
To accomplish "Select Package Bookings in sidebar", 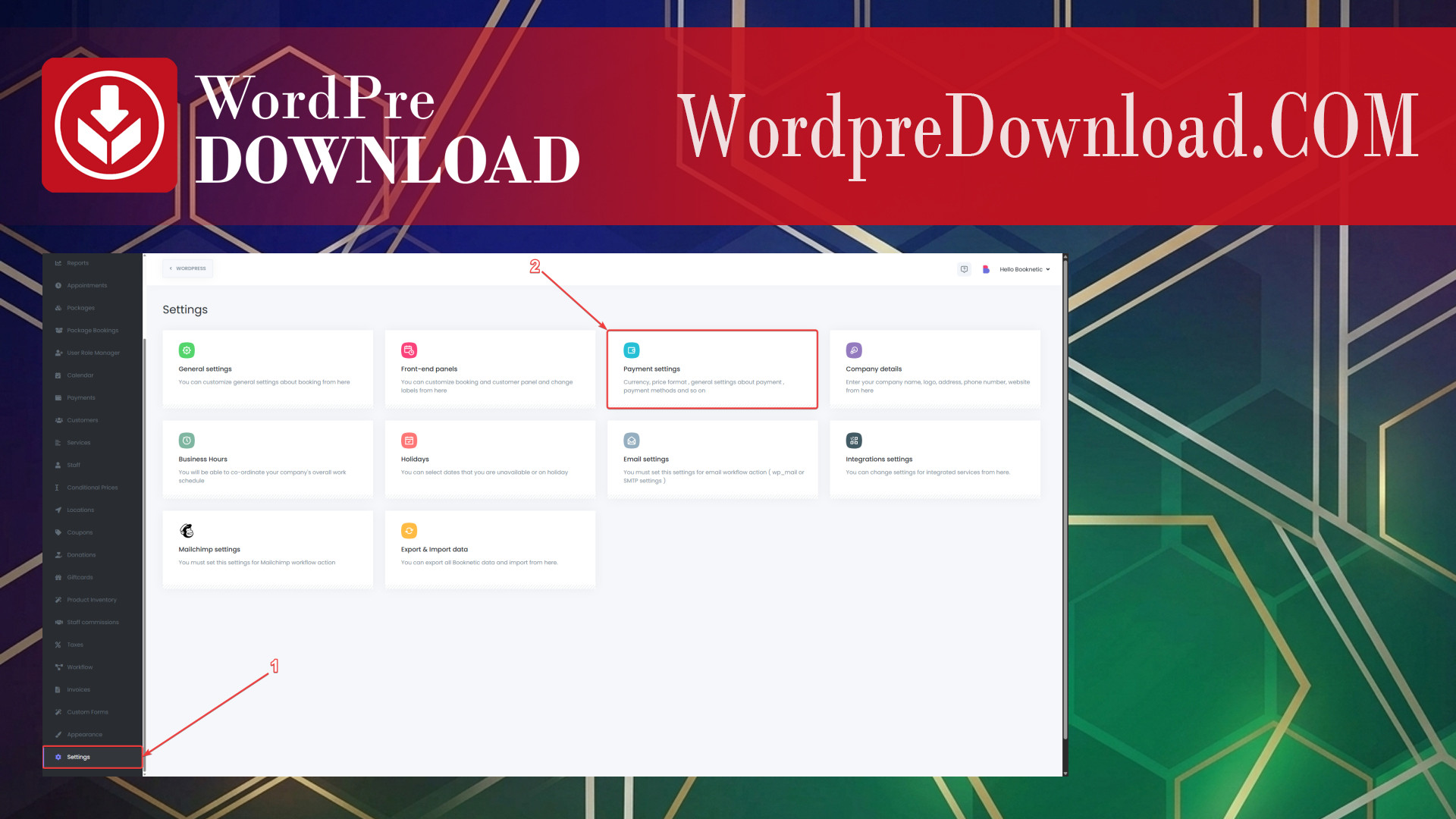I will point(93,331).
